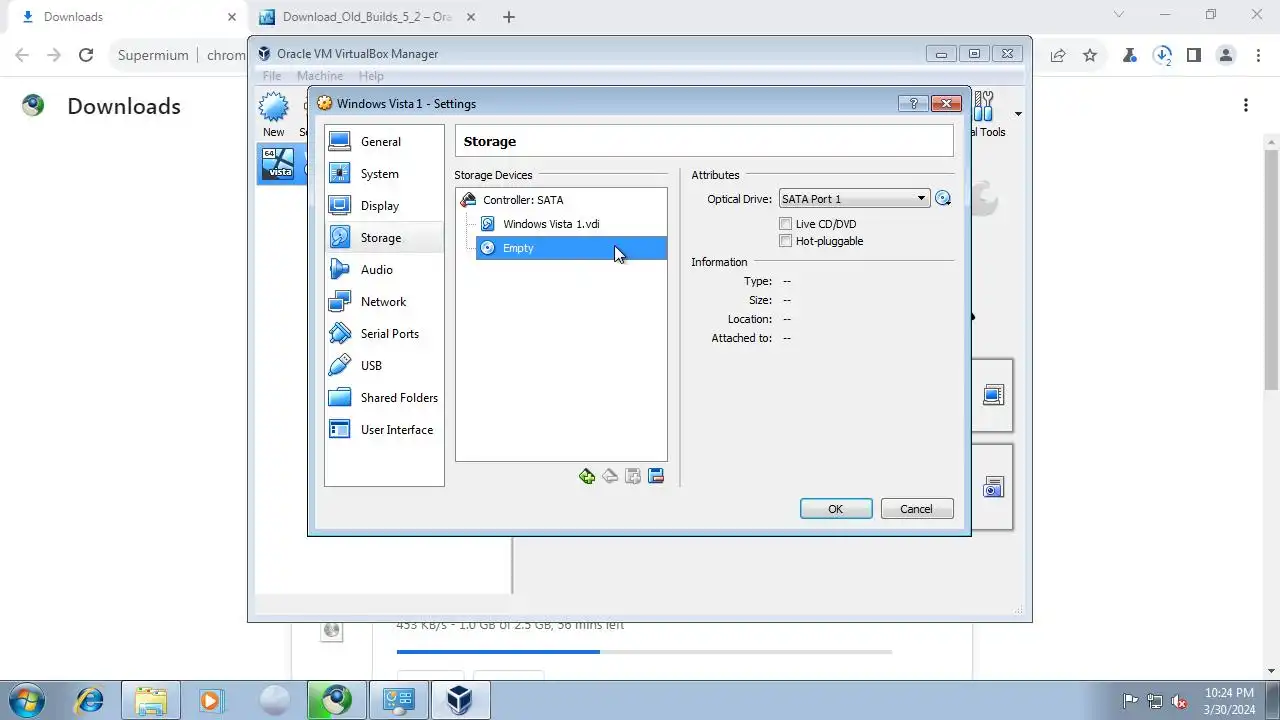Open the Optical Drive port dropdown

pos(854,199)
